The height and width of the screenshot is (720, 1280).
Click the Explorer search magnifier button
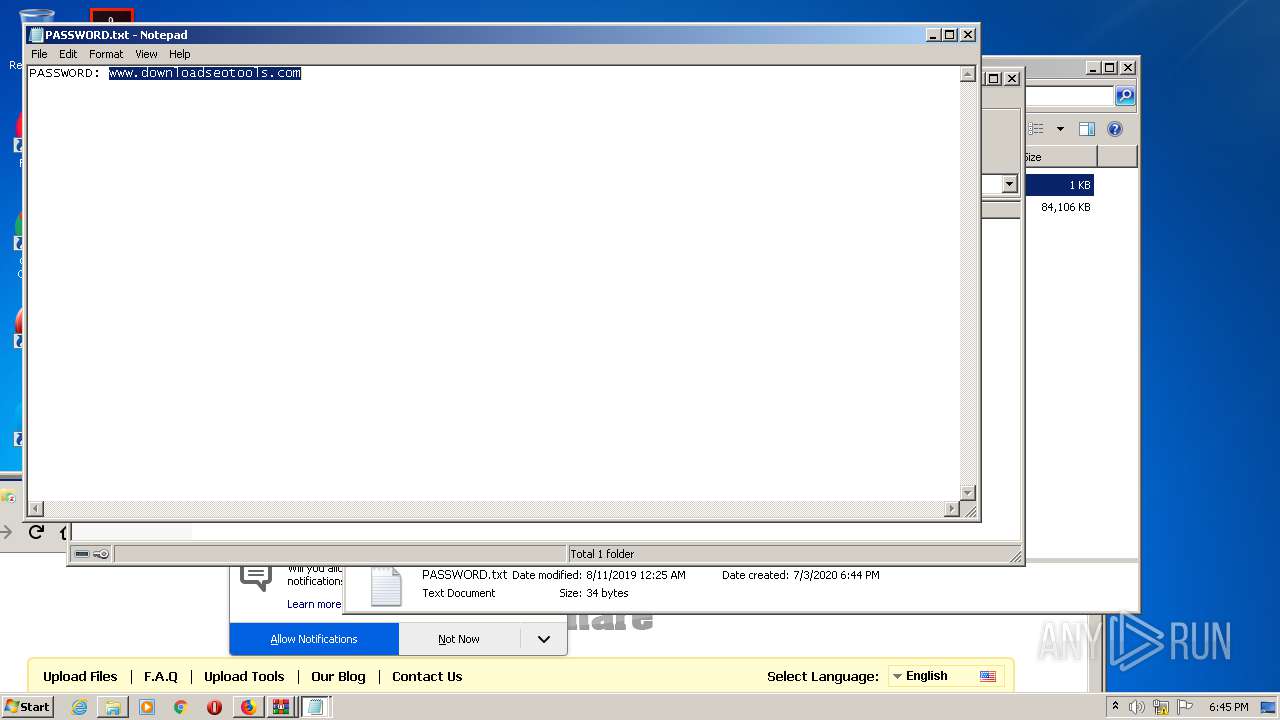tap(1125, 96)
